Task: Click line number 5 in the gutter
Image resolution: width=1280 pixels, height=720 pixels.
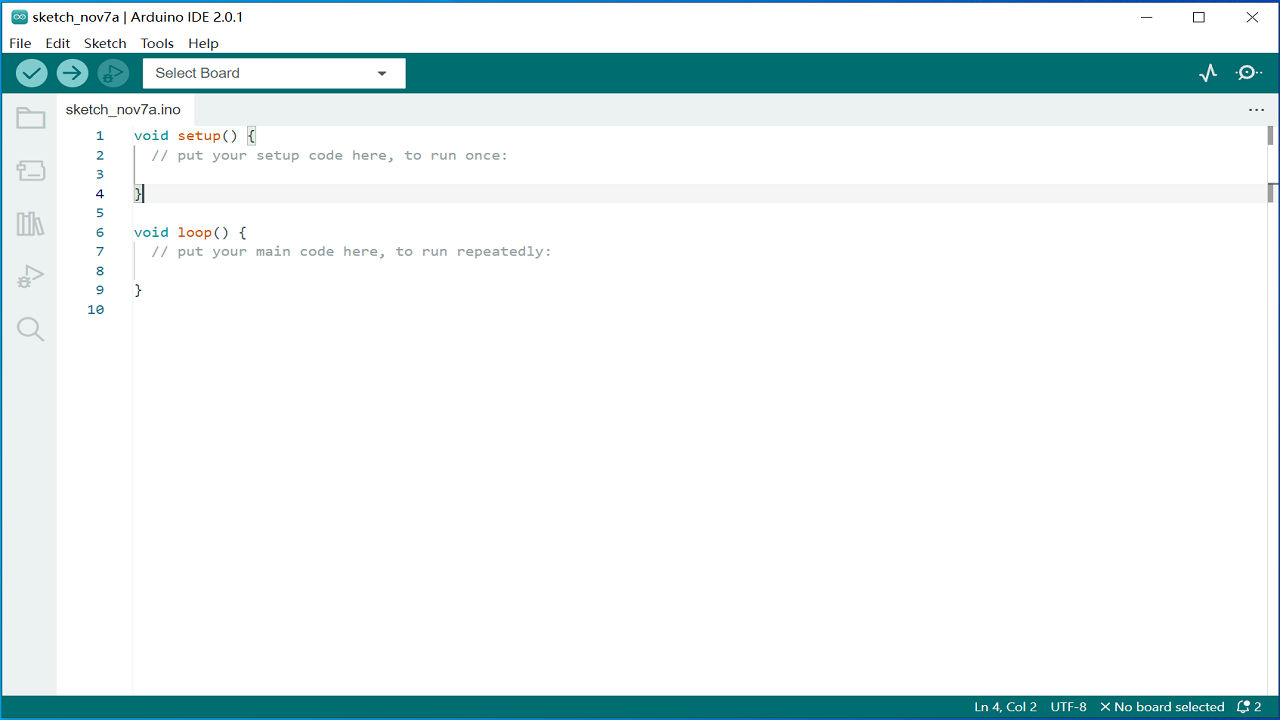Action: 99,213
